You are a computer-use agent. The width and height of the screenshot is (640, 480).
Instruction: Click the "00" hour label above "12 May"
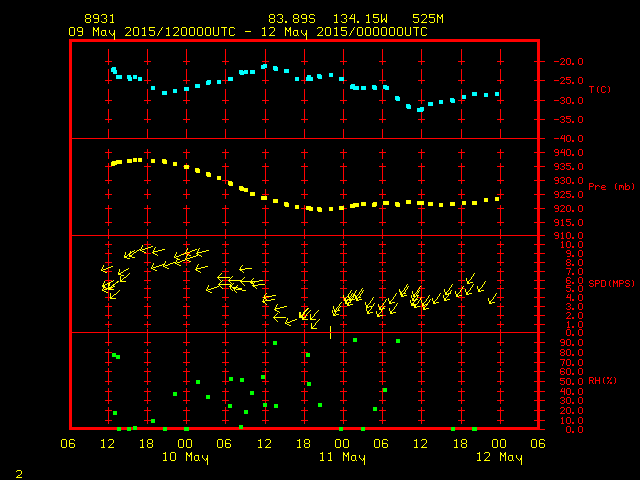(499, 444)
